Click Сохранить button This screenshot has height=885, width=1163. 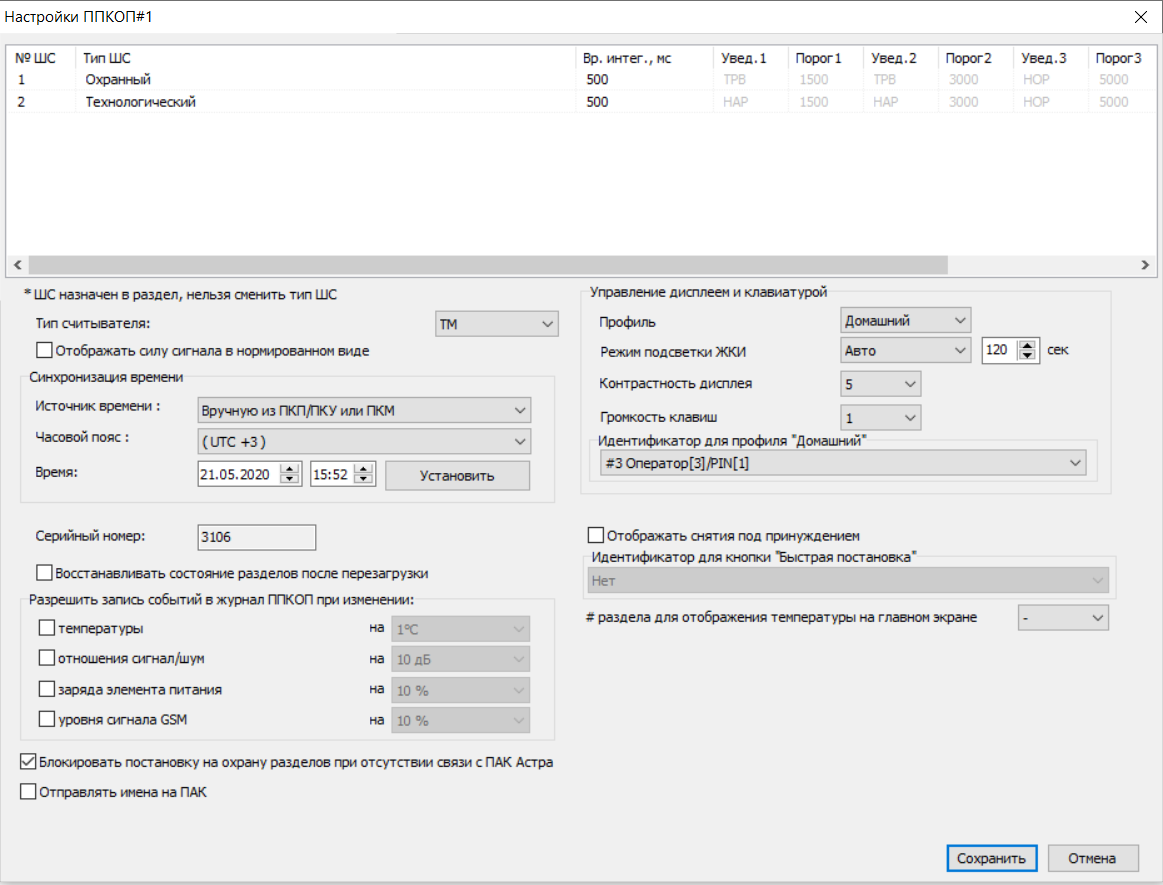point(991,858)
